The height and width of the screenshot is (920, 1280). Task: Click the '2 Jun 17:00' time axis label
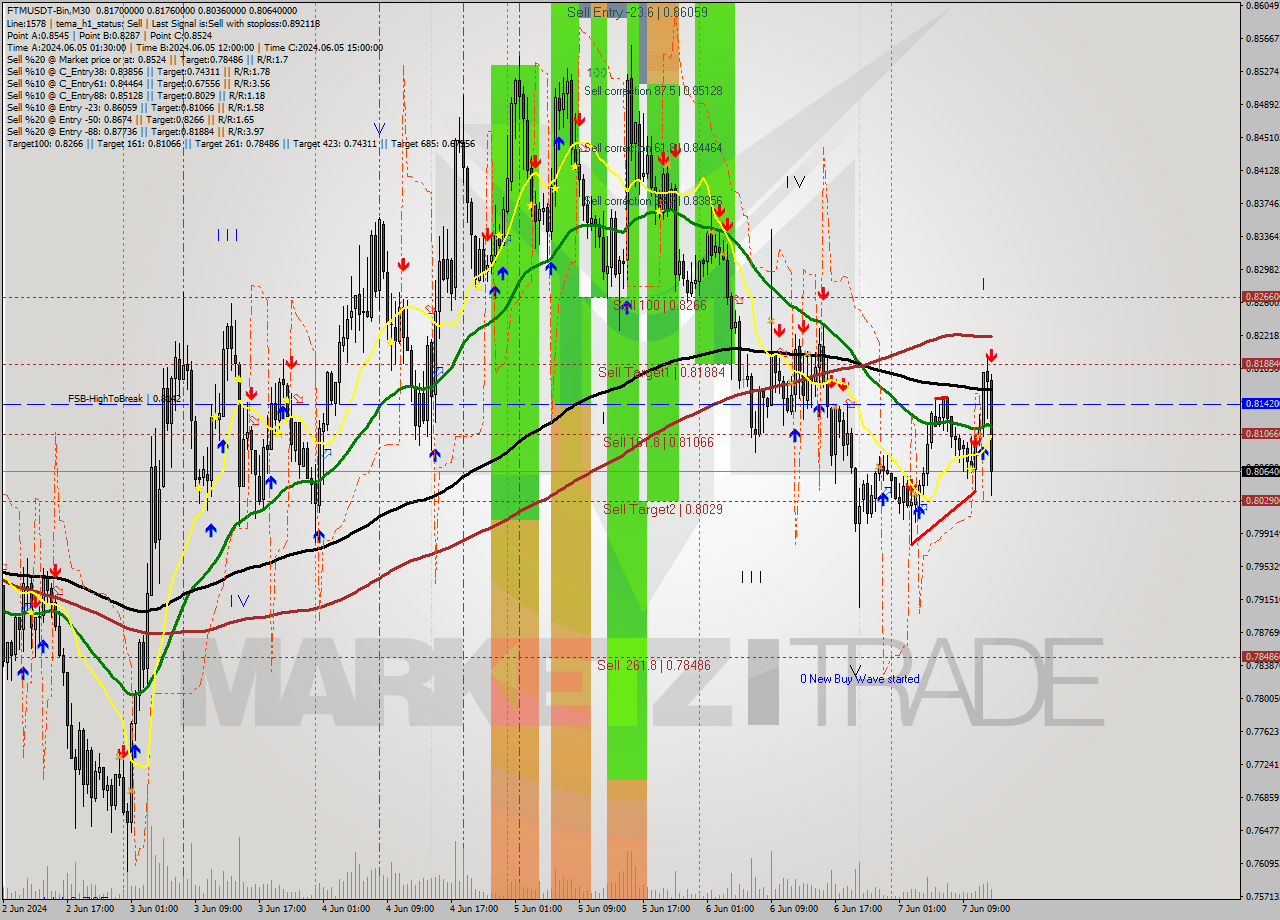(x=90, y=909)
